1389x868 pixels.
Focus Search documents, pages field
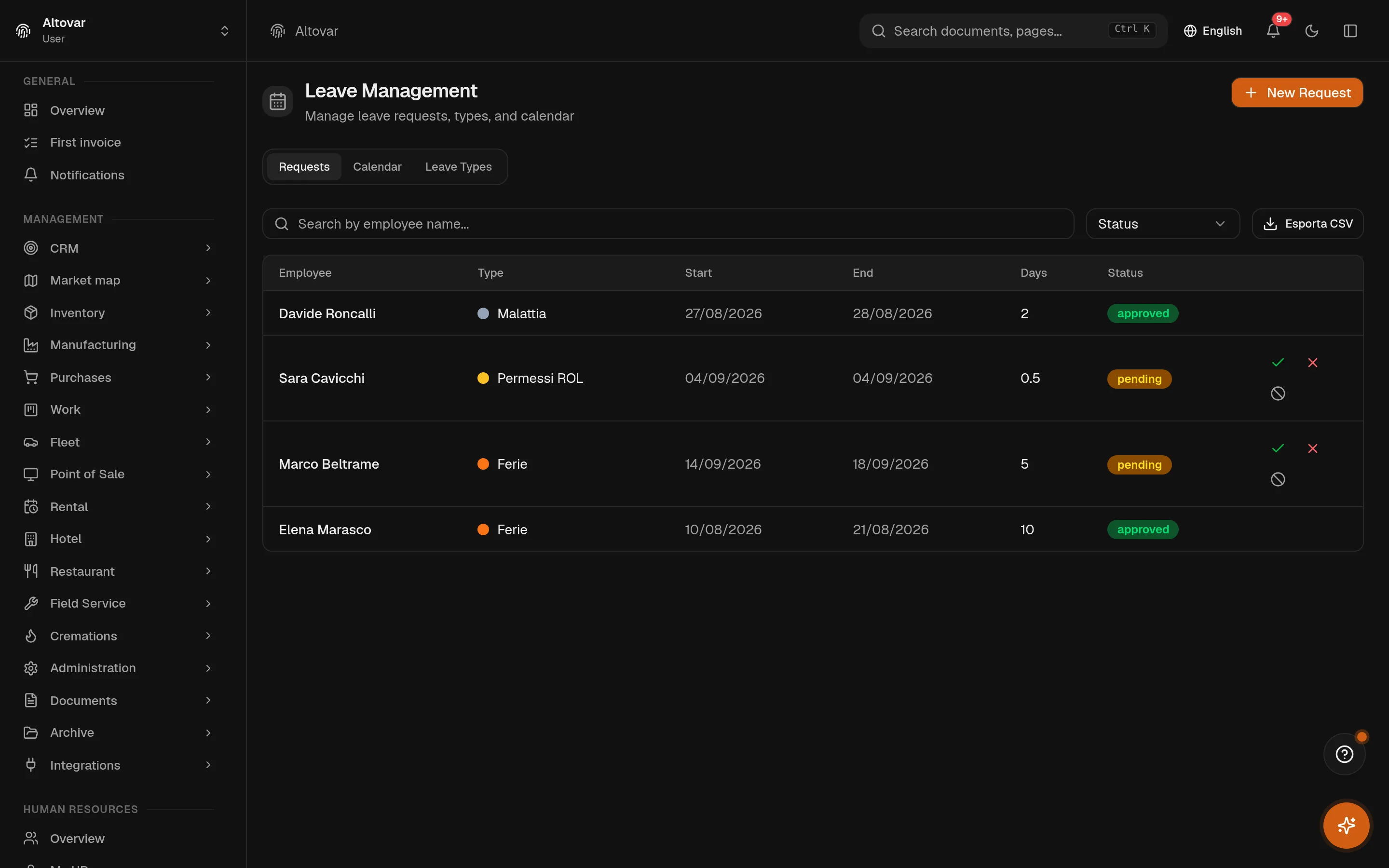coord(1013,31)
